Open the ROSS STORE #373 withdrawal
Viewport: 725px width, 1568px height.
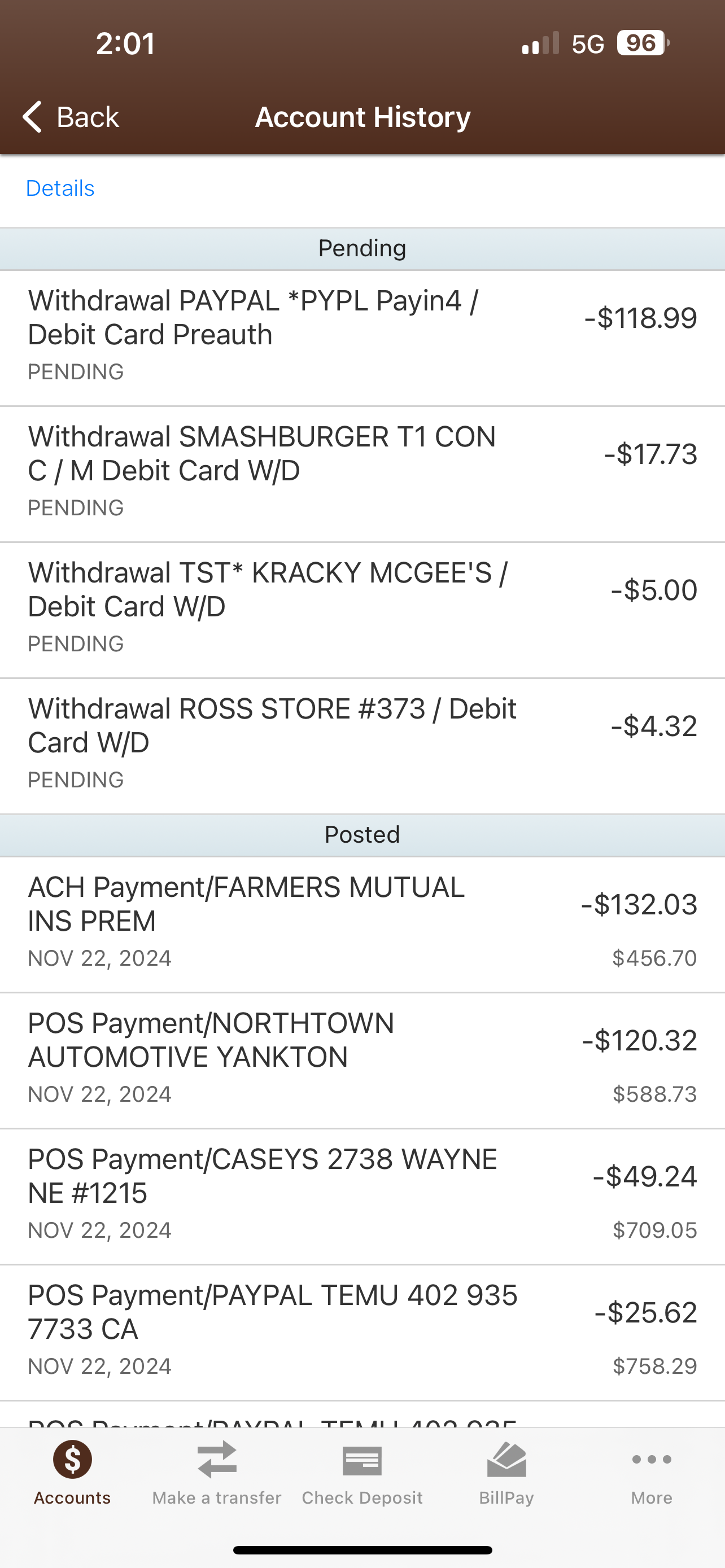pyautogui.click(x=362, y=746)
